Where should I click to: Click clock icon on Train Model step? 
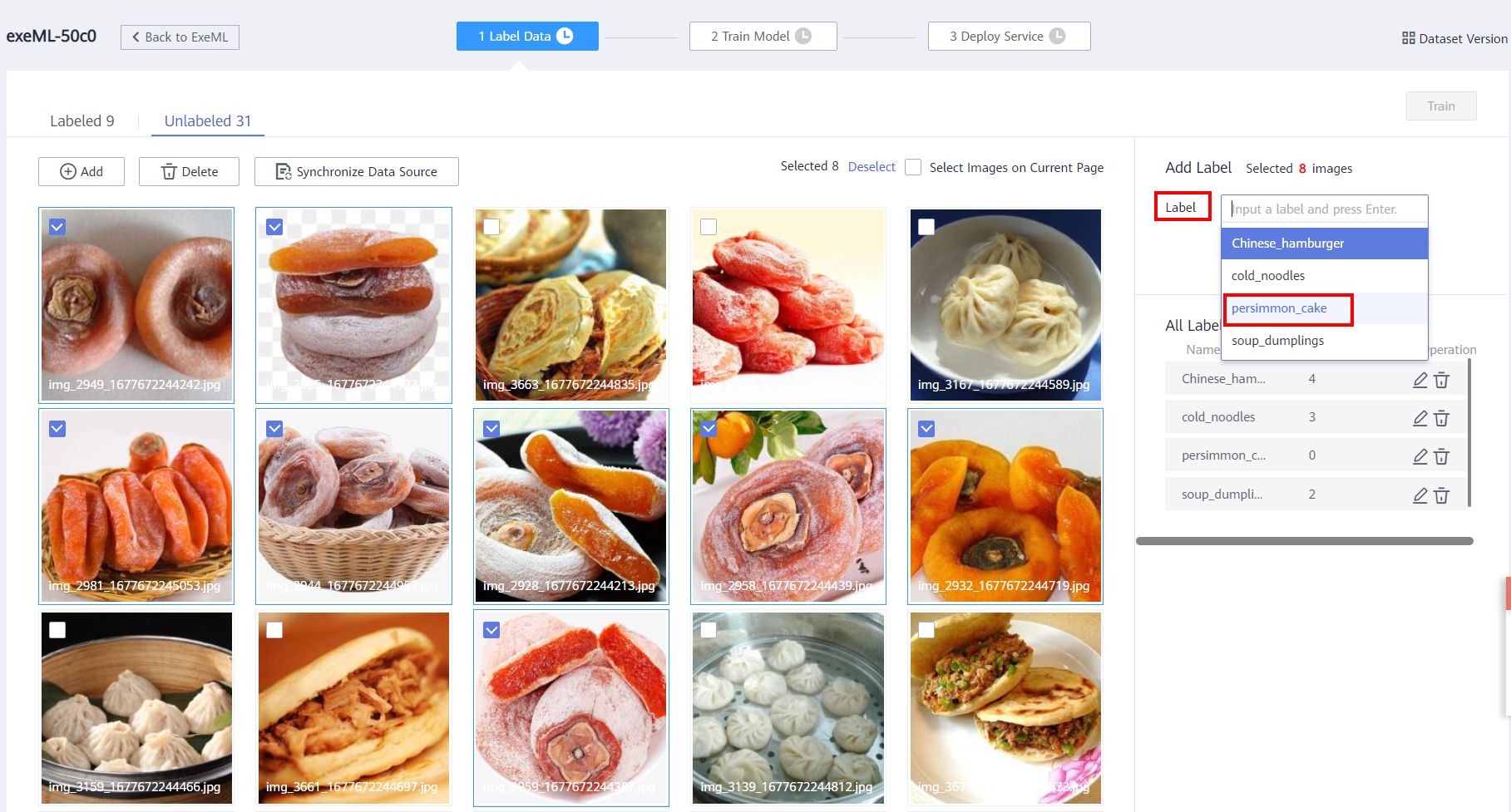tap(802, 36)
